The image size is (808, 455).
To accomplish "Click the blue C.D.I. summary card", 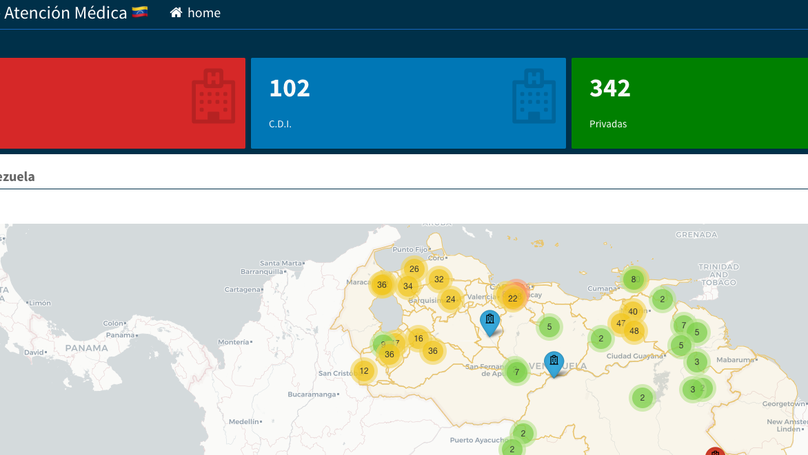I will (x=408, y=103).
